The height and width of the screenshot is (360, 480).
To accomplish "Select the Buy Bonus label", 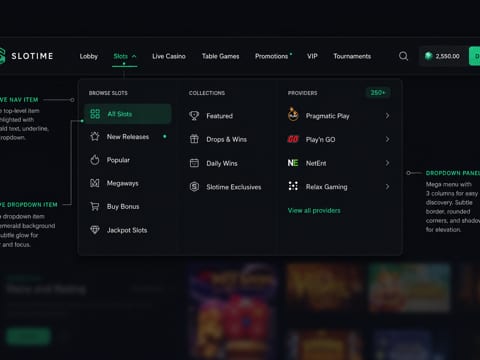I will click(x=123, y=207).
